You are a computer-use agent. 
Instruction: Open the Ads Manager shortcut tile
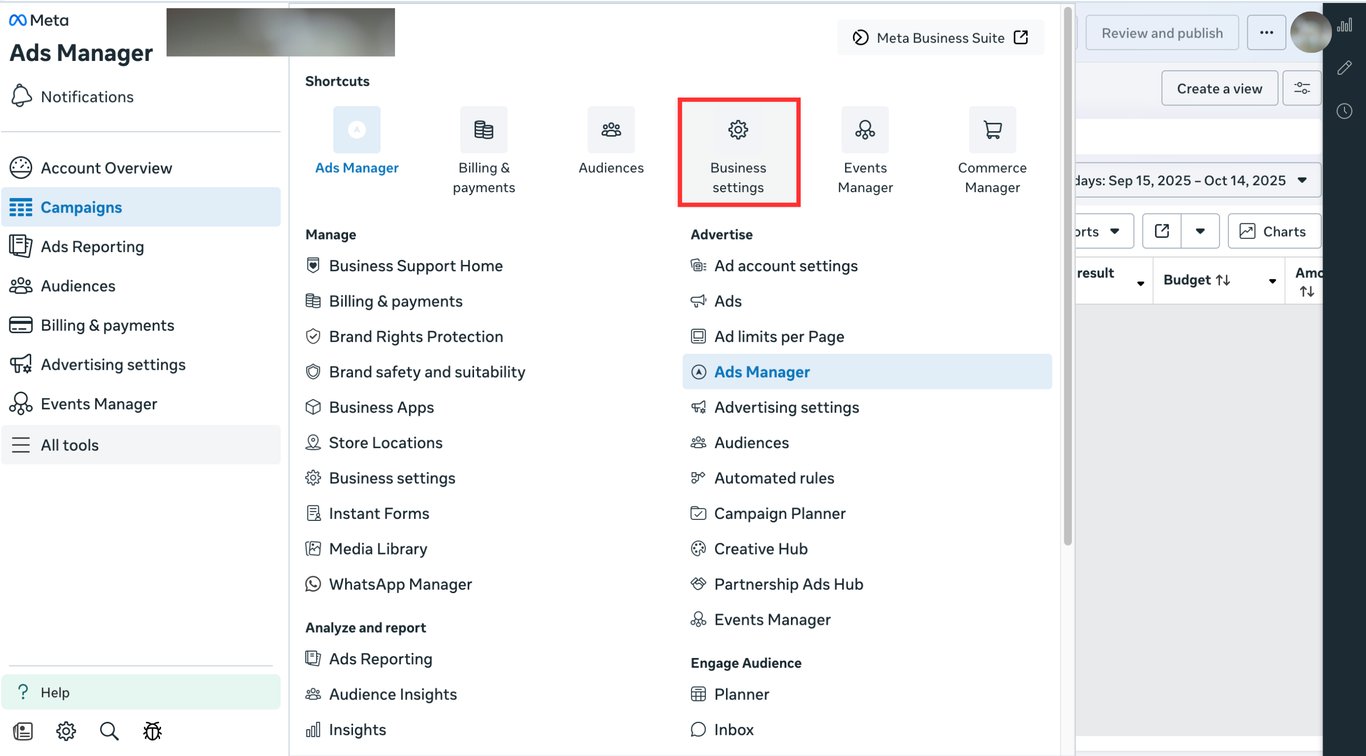(x=357, y=142)
